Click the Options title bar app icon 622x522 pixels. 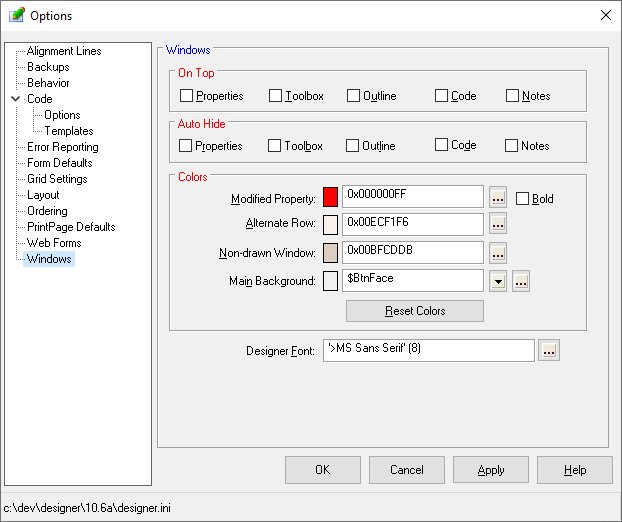16,15
